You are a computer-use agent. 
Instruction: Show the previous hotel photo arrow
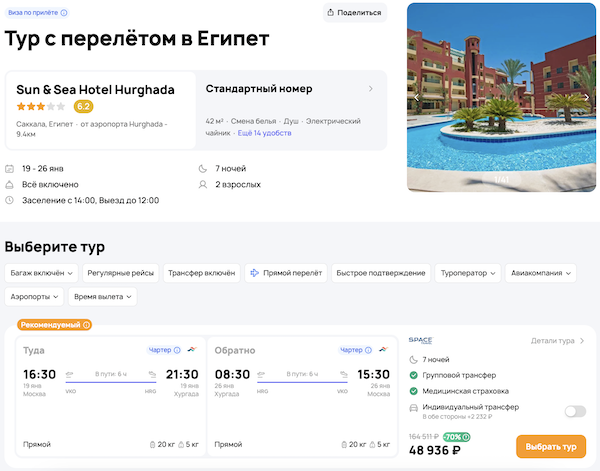click(x=418, y=97)
